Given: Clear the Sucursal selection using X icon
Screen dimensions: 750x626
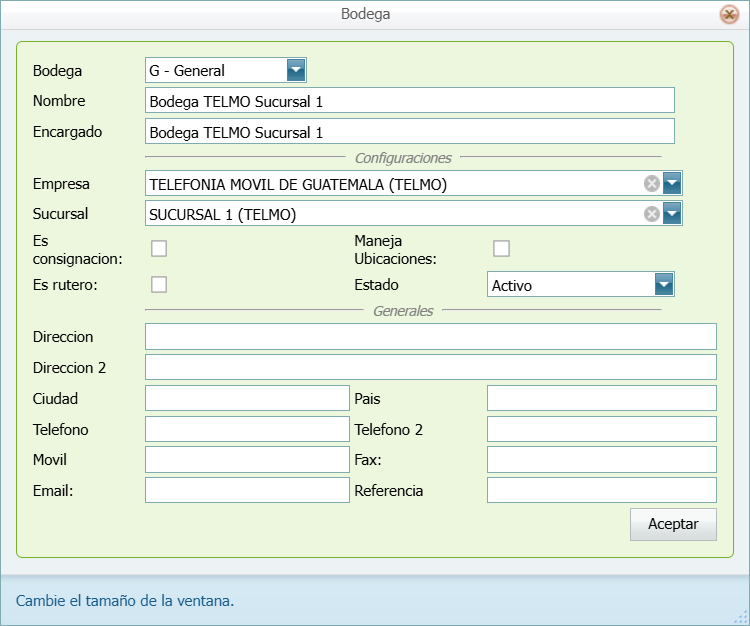Looking at the screenshot, I should pyautogui.click(x=651, y=214).
